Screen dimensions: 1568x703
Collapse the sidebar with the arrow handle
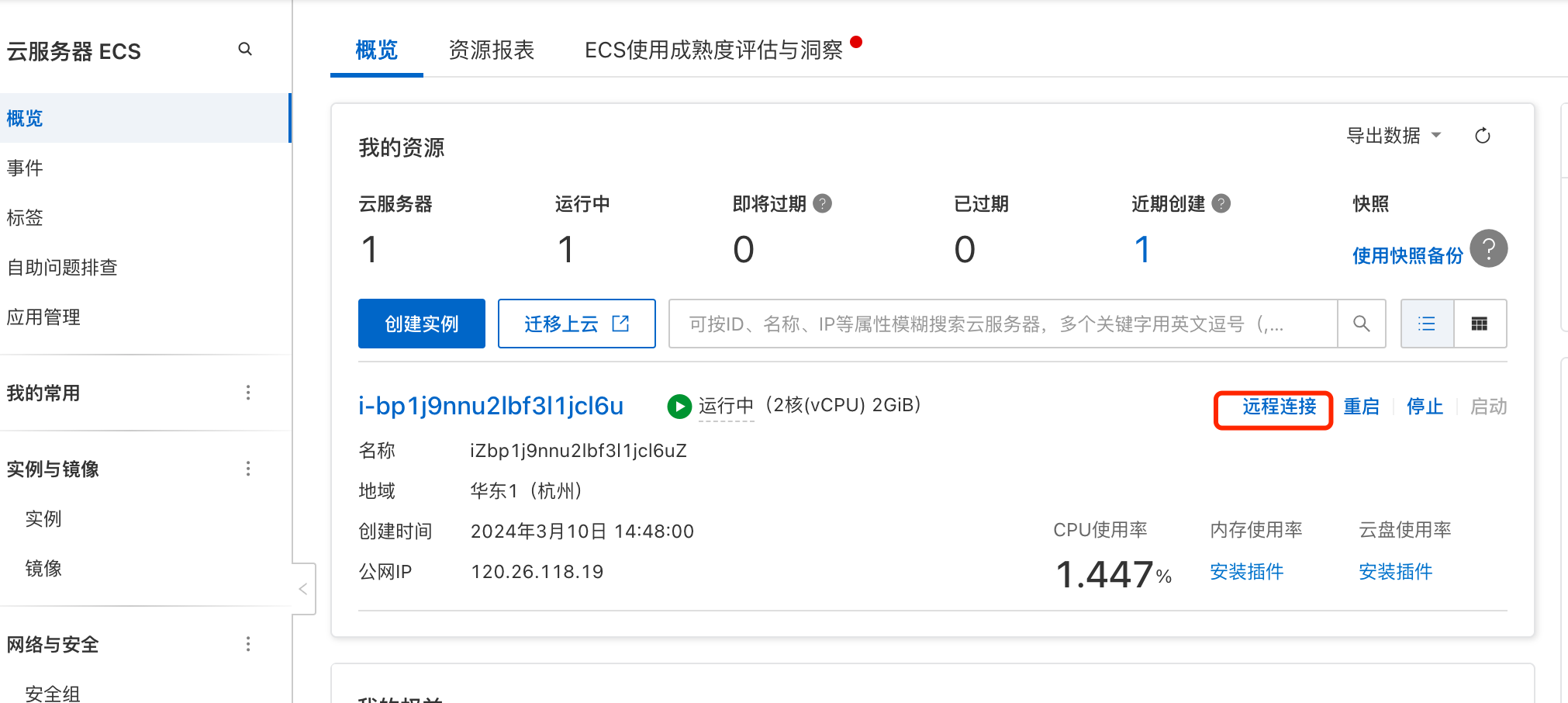click(303, 589)
